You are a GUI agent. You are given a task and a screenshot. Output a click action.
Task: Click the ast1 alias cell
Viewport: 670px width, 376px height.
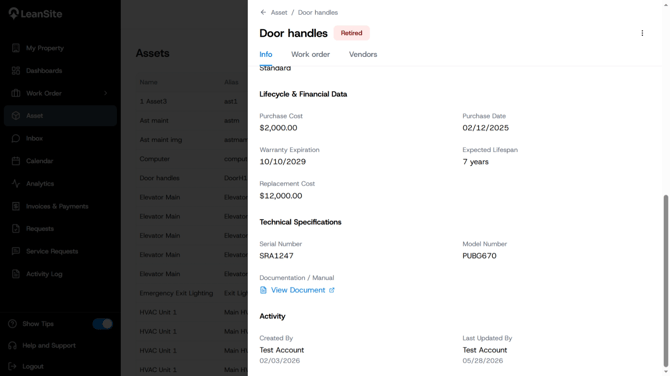click(x=230, y=101)
